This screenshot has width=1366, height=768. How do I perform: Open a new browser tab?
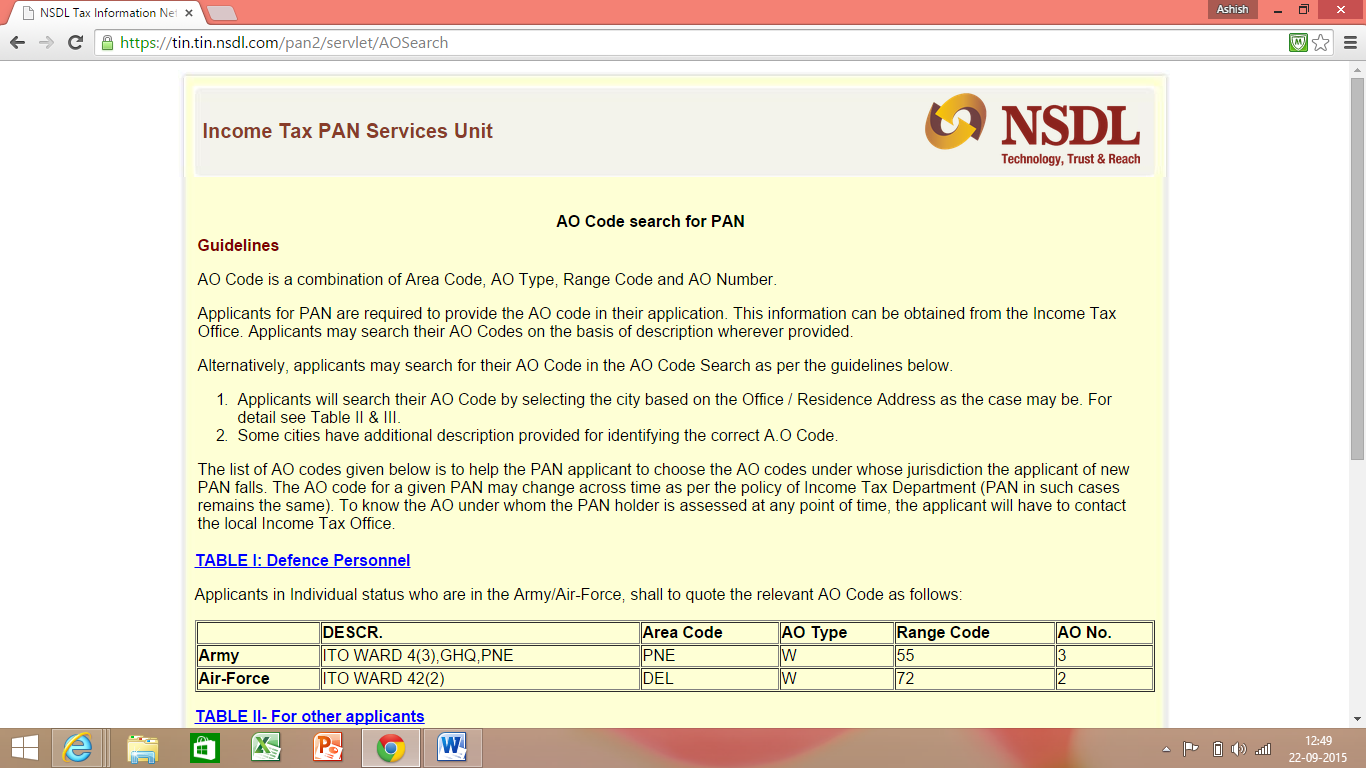click(x=221, y=13)
